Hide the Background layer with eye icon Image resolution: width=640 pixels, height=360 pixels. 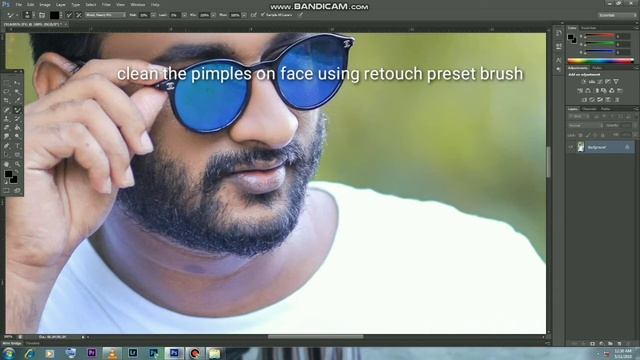point(571,147)
